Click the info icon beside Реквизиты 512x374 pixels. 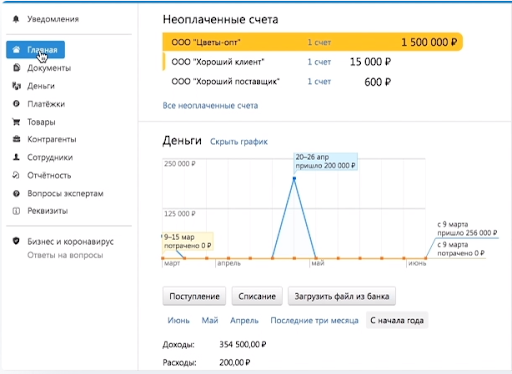[x=16, y=211]
